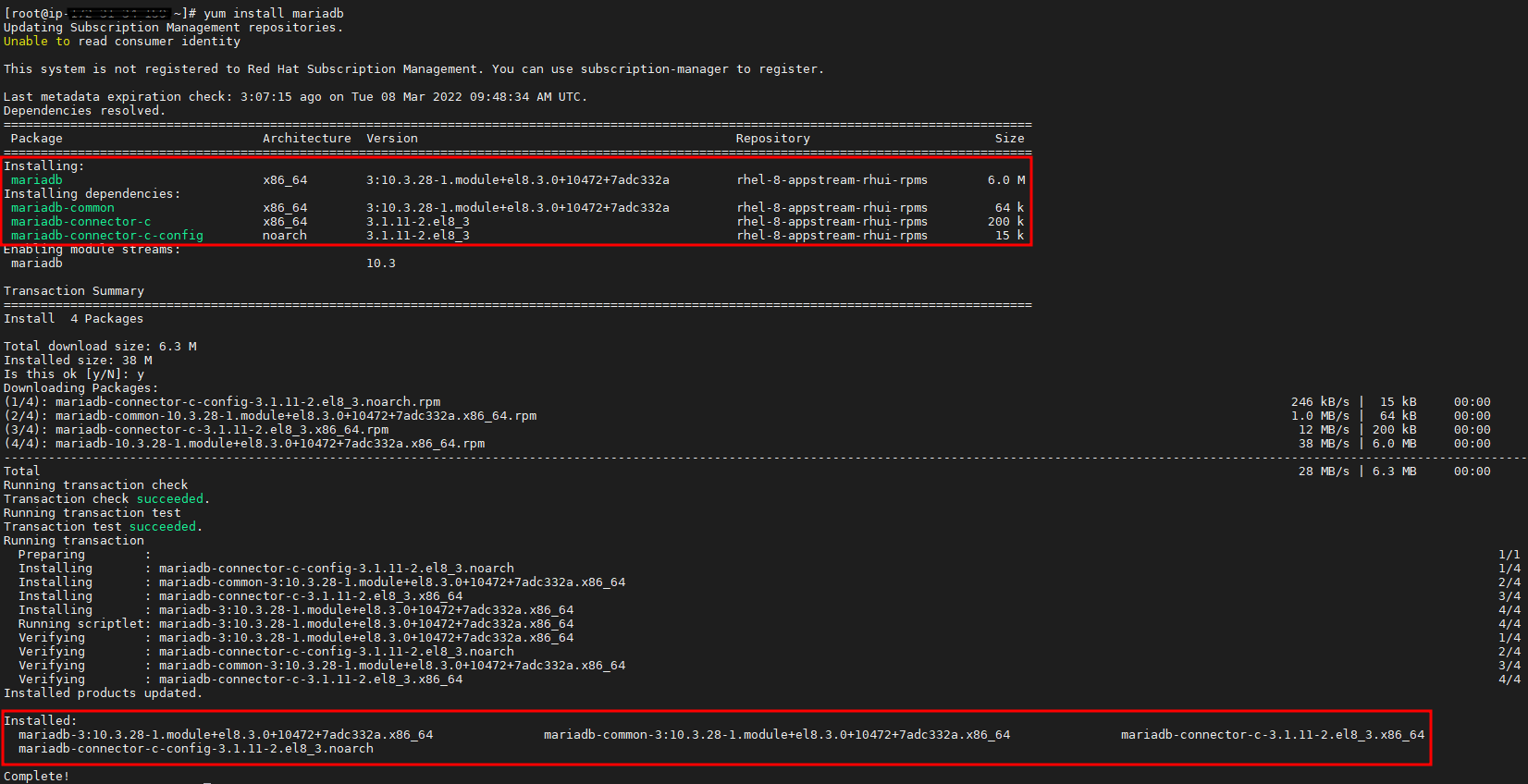Click 'Dependencies resolved.' line

point(85,110)
